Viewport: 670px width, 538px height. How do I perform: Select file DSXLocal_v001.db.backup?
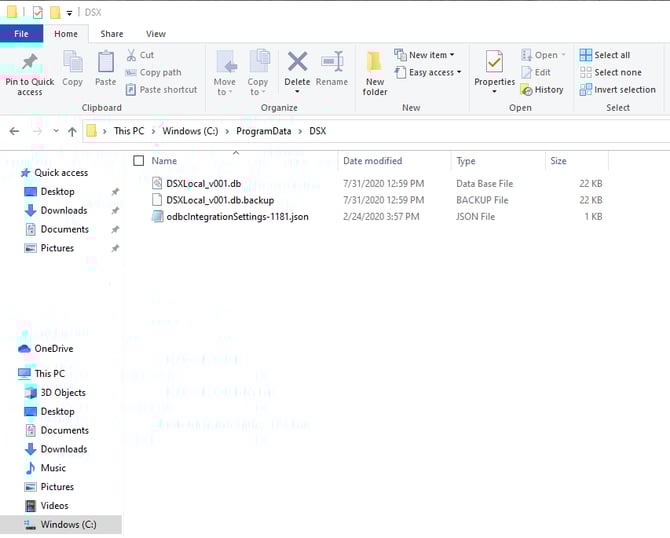[x=220, y=200]
